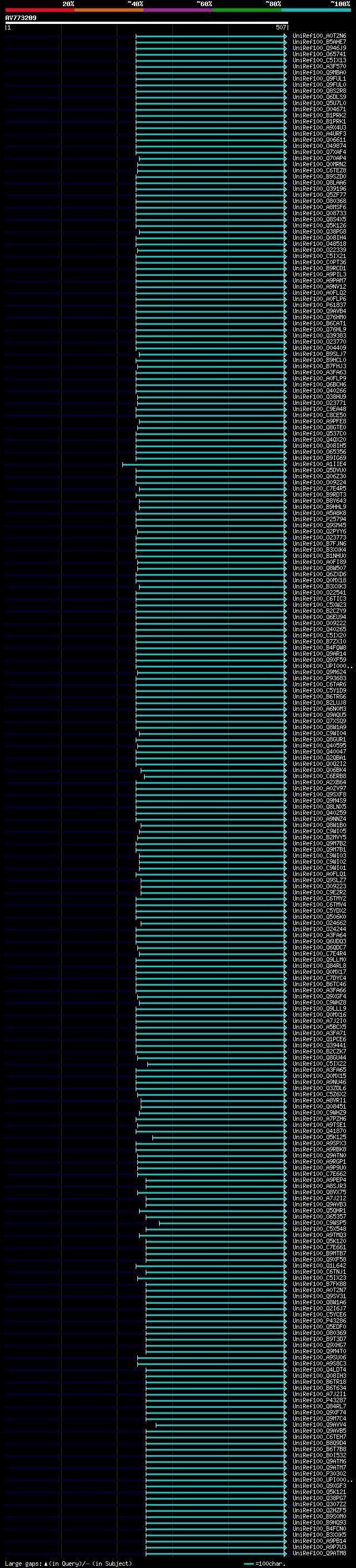The width and height of the screenshot is (356, 1568).
Task: Click the alignment bar for UniRef100_Q9AVV4
Action: (221, 1425)
